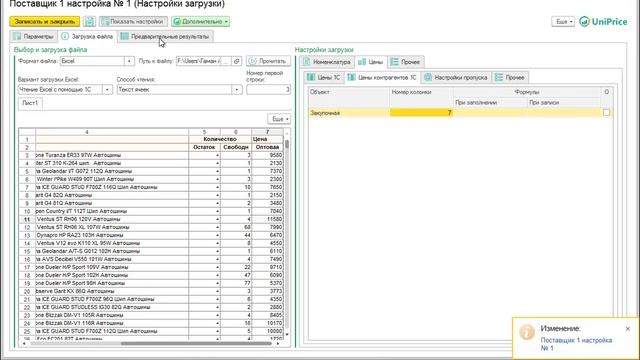Image resolution: width=640 pixels, height=360 pixels.
Task: Click the Прочитать button
Action: [x=268, y=61]
